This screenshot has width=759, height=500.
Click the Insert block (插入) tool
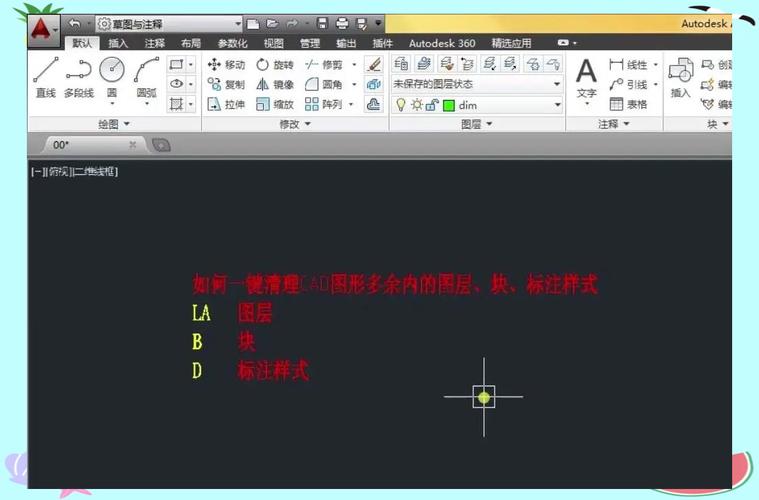[x=681, y=78]
